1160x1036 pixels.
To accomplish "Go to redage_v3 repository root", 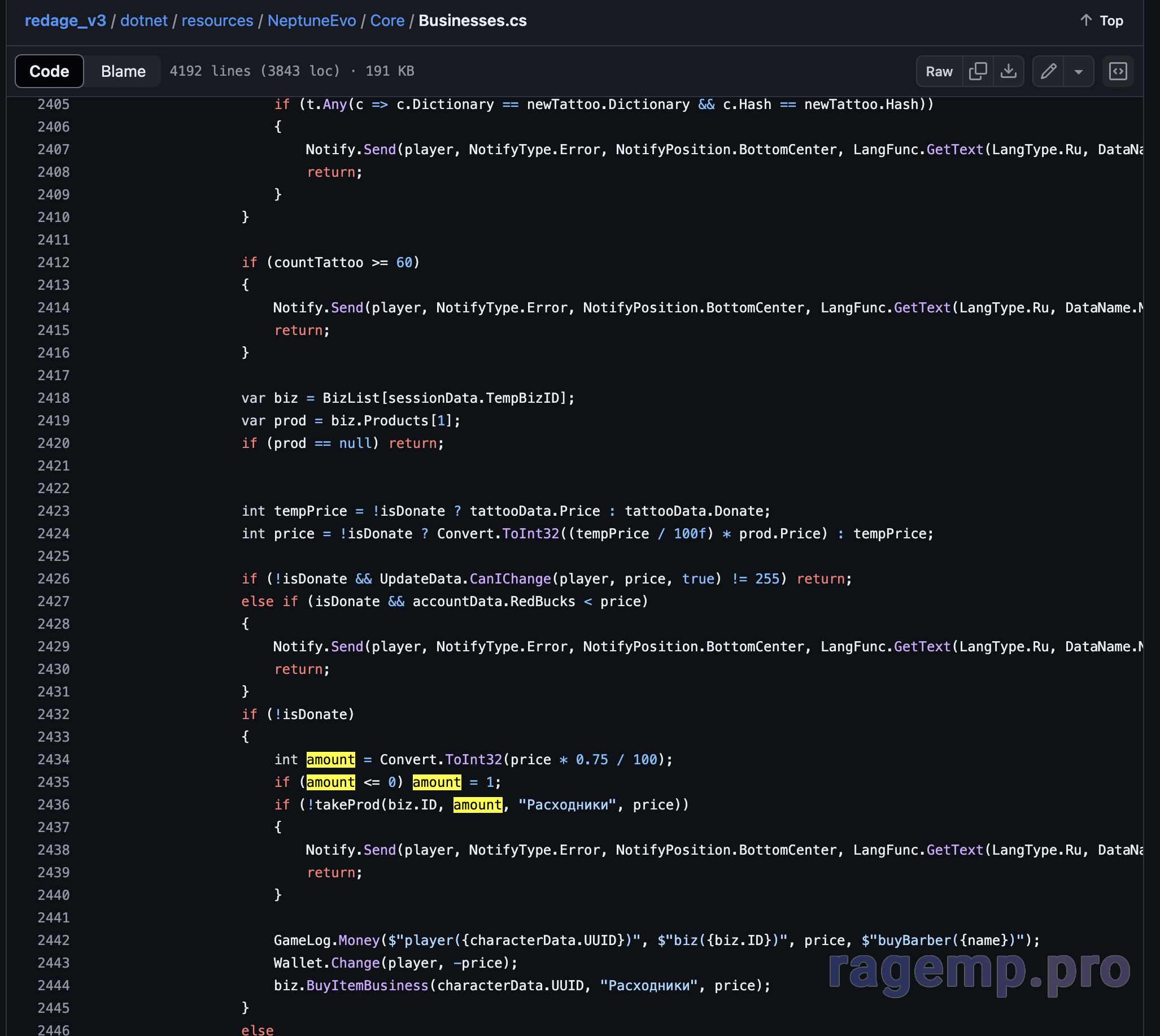I will [x=65, y=20].
